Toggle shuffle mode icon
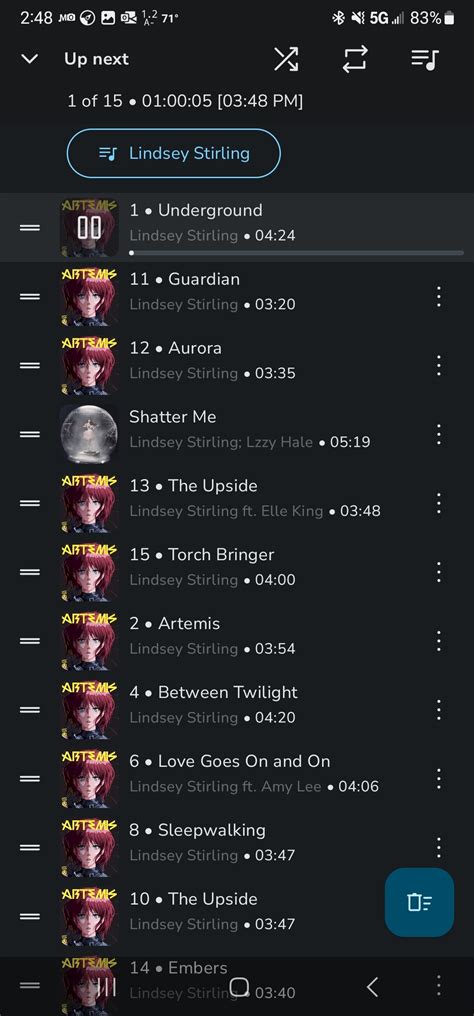The image size is (474, 1016). click(286, 59)
